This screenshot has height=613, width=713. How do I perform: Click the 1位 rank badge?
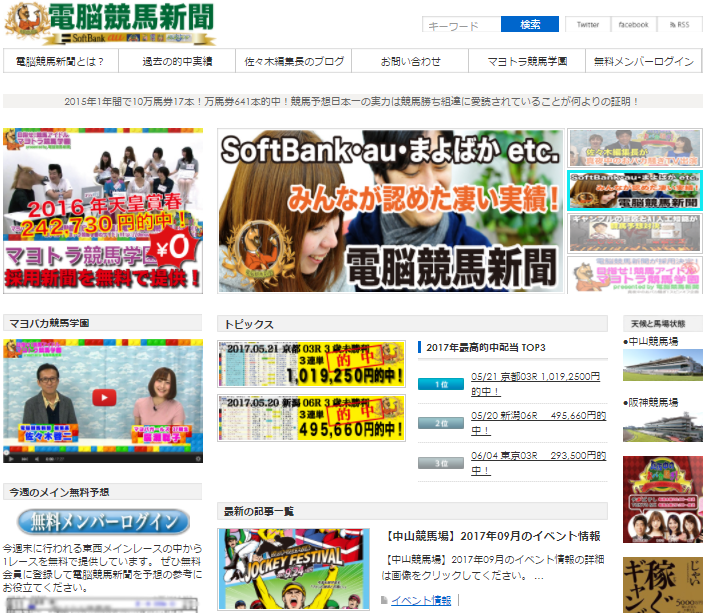click(x=441, y=384)
